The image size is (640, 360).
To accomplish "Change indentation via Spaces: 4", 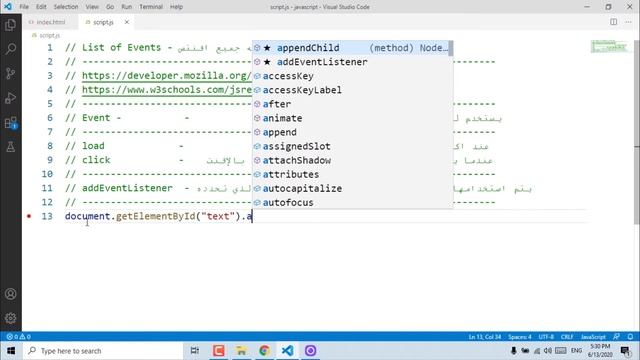I will [x=520, y=337].
